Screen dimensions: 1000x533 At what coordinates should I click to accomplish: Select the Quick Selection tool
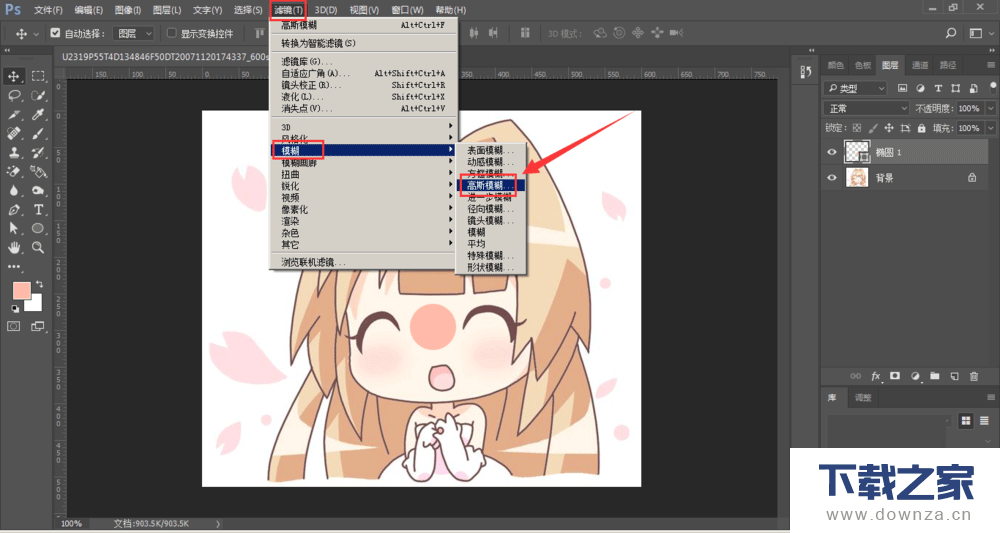pyautogui.click(x=38, y=96)
